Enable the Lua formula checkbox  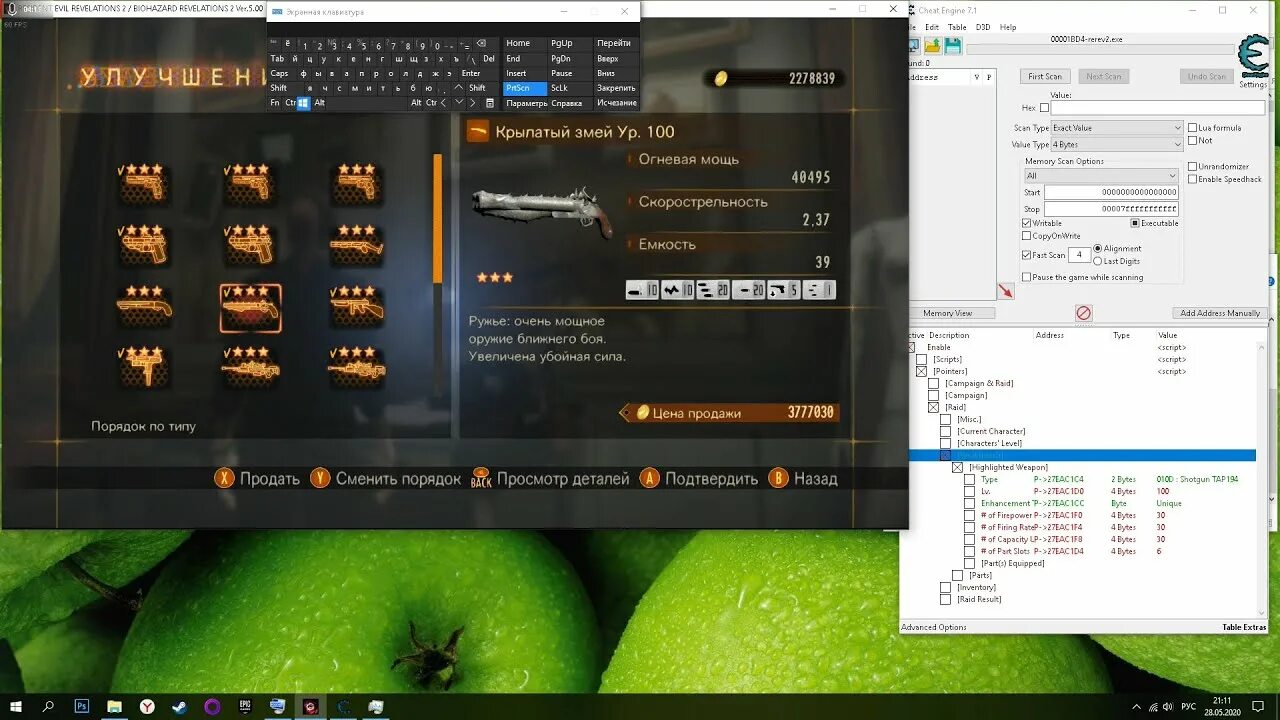(1192, 128)
